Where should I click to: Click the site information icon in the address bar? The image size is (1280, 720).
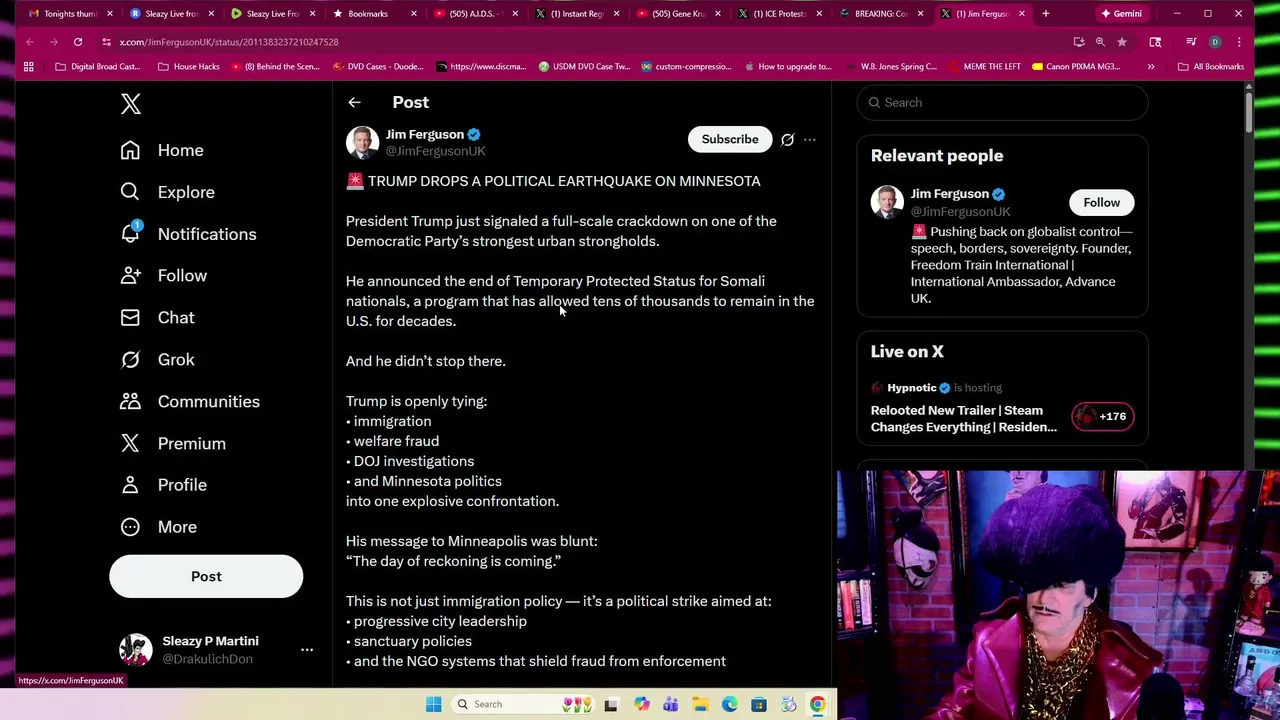tap(106, 42)
